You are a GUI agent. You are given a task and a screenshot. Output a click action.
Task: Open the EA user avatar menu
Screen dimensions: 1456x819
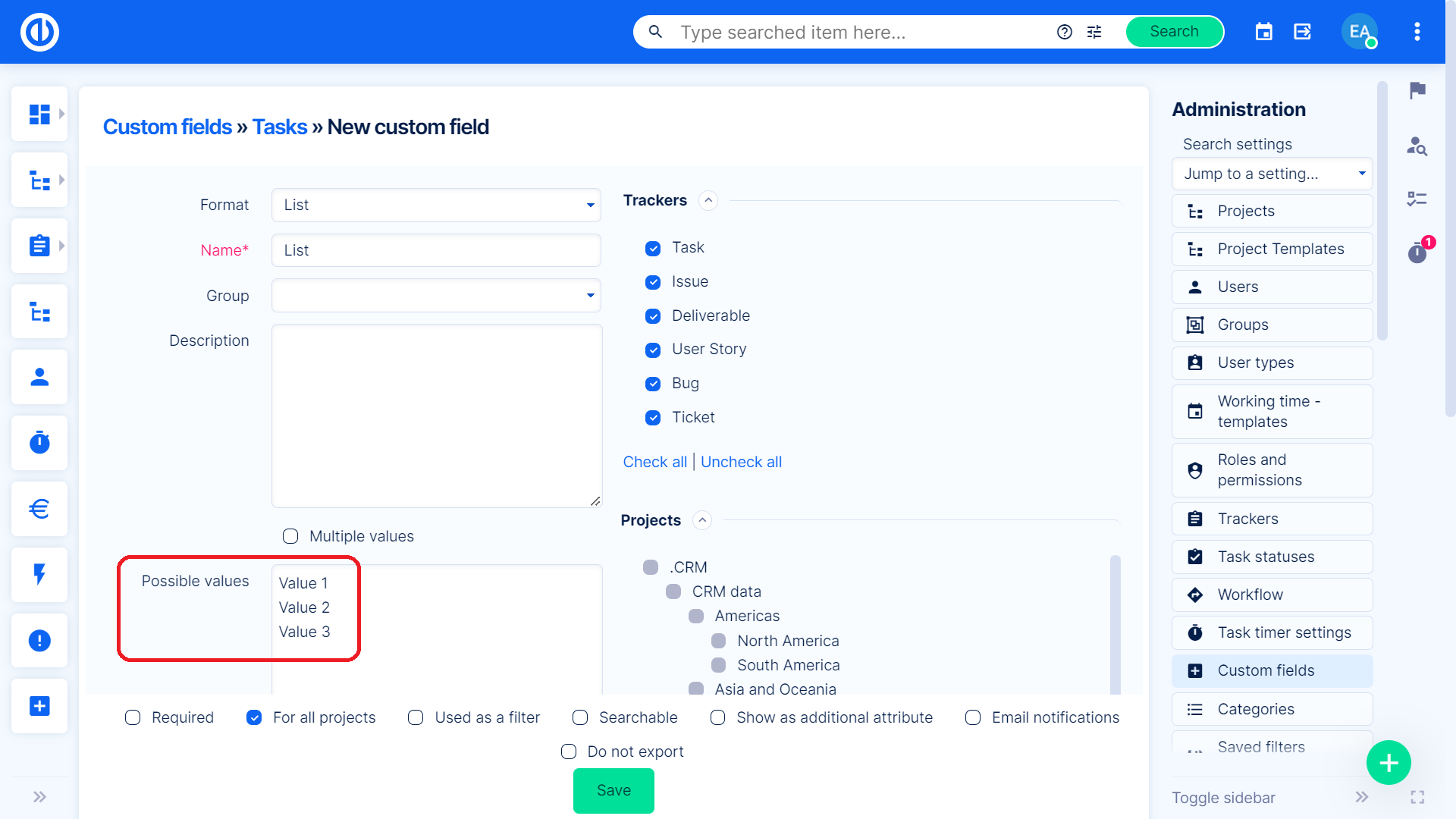1360,32
